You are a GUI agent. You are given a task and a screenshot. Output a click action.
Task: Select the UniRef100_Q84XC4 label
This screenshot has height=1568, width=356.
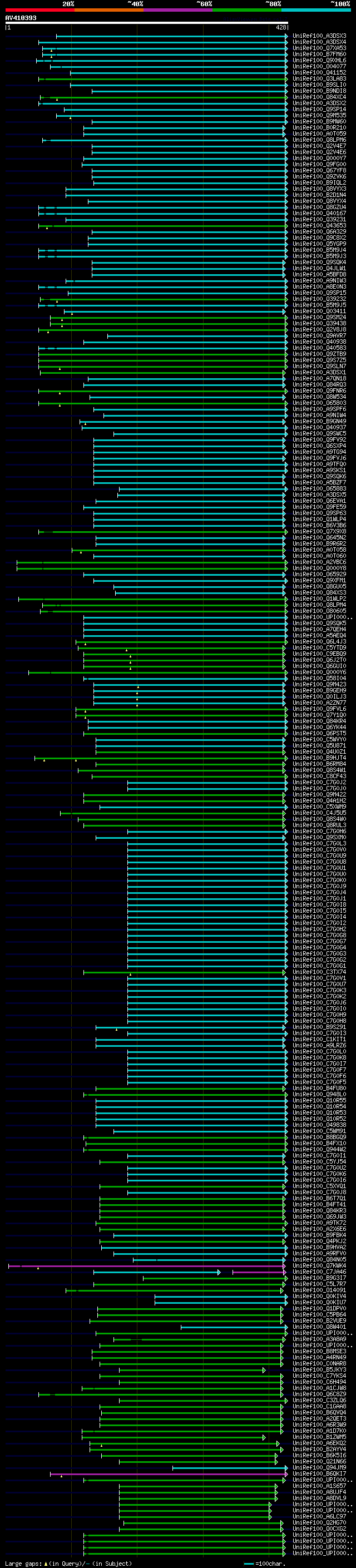pyautogui.click(x=319, y=97)
